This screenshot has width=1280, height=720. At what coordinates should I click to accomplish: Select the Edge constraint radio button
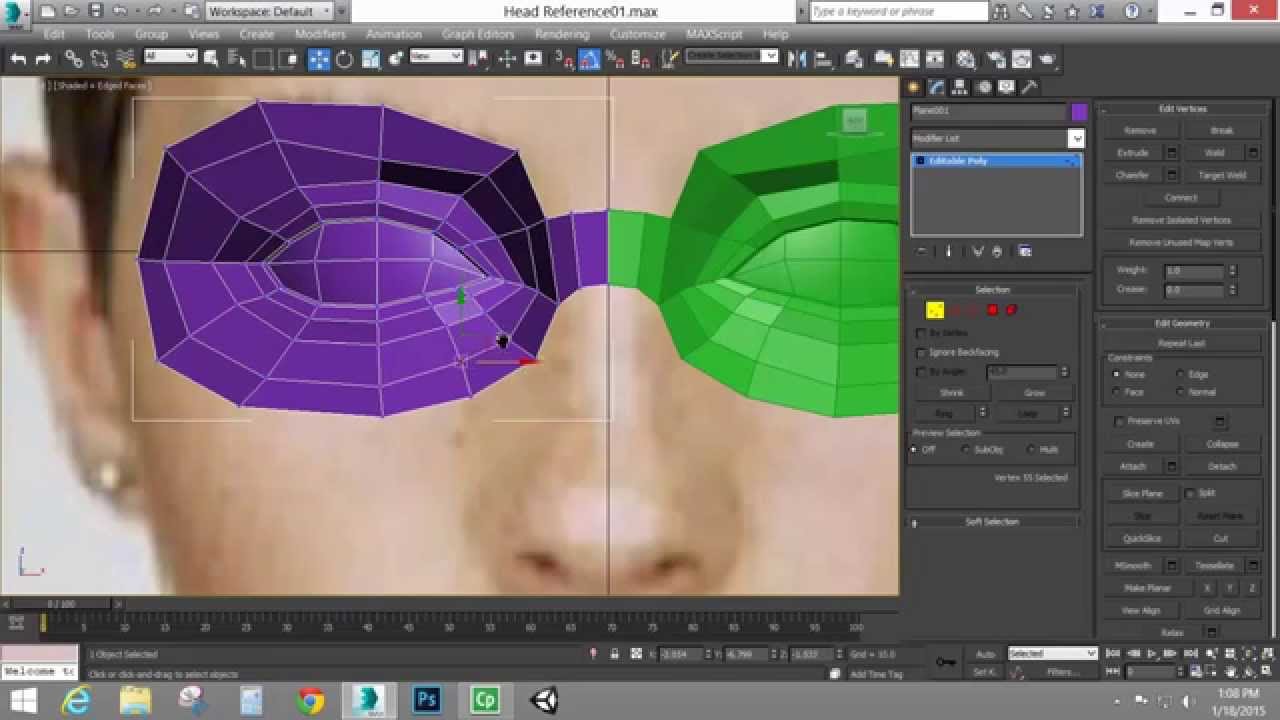(1181, 374)
